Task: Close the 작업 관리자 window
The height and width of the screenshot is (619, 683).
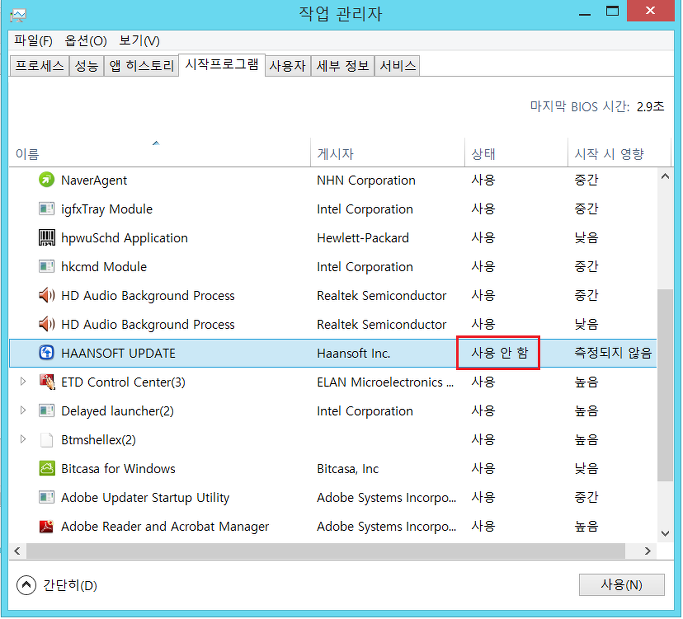Action: (x=650, y=10)
